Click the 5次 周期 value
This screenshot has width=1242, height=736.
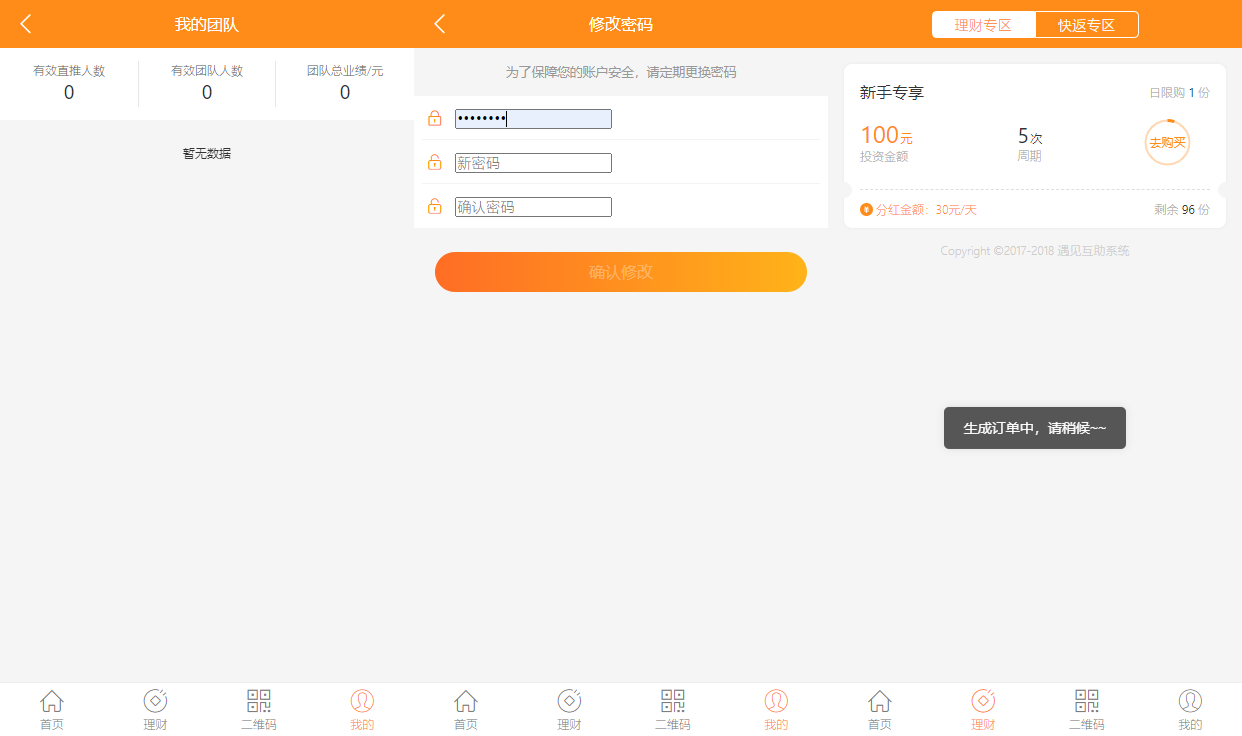point(1030,143)
